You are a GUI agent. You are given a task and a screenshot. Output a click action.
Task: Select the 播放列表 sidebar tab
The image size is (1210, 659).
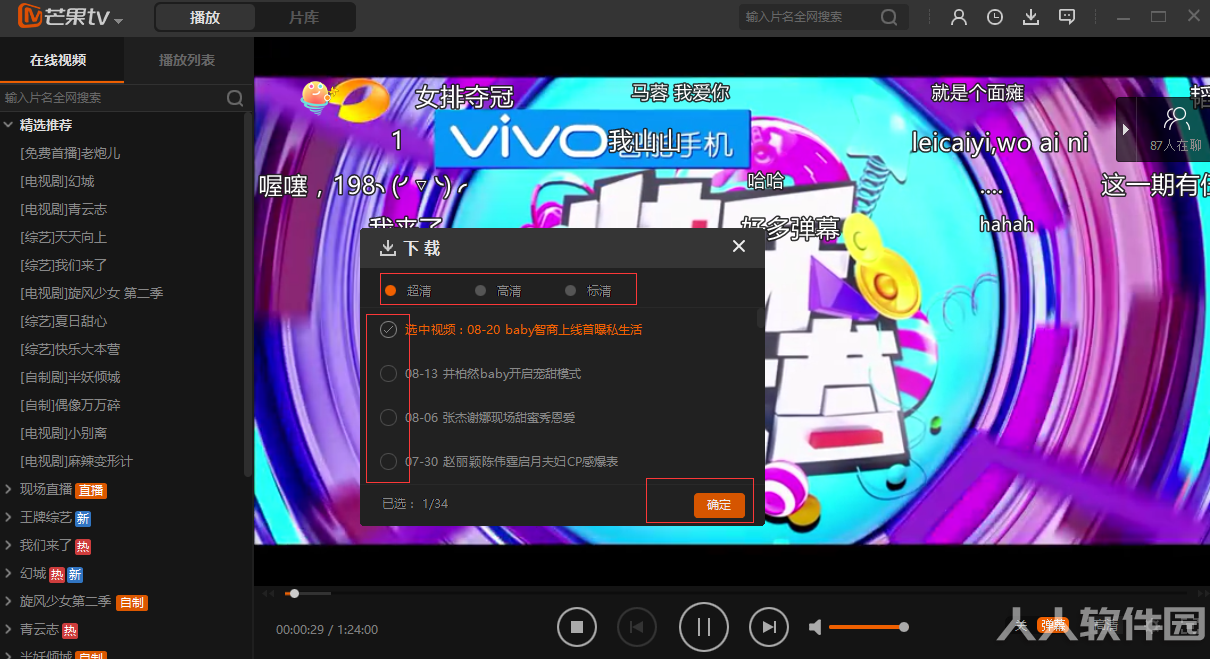(x=187, y=60)
